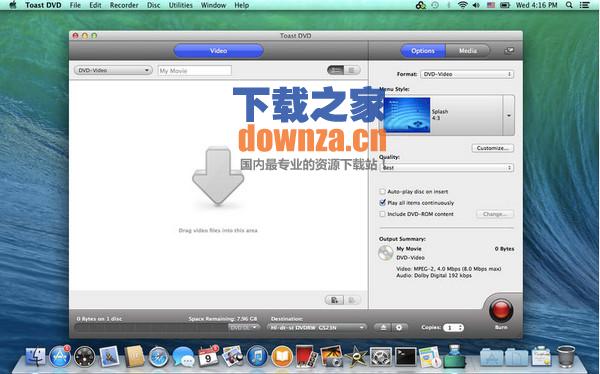Click the dimmed Change... button
Image resolution: width=600 pixels, height=374 pixels.
point(495,214)
